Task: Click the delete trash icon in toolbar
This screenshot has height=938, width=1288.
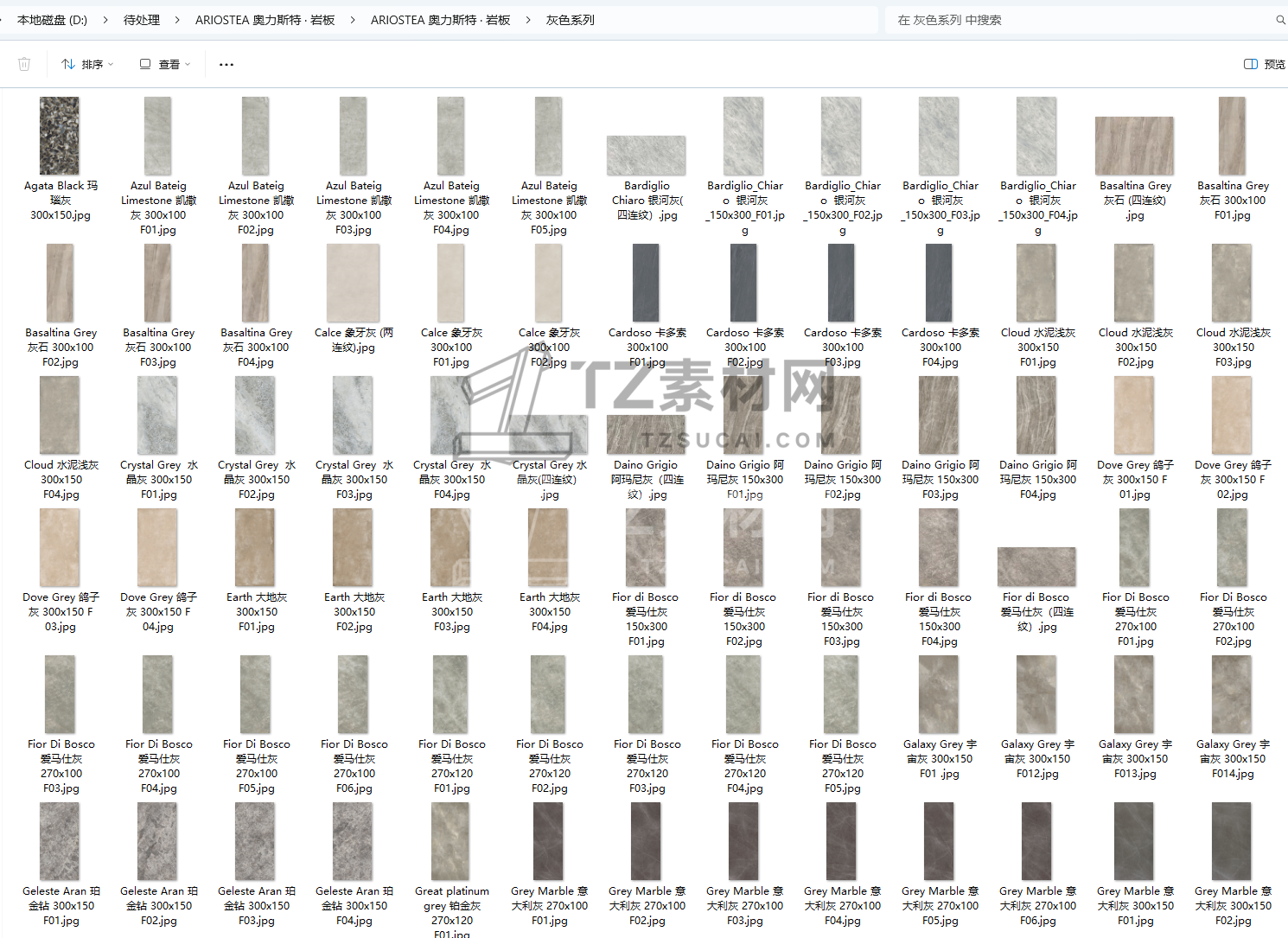Action: [24, 64]
